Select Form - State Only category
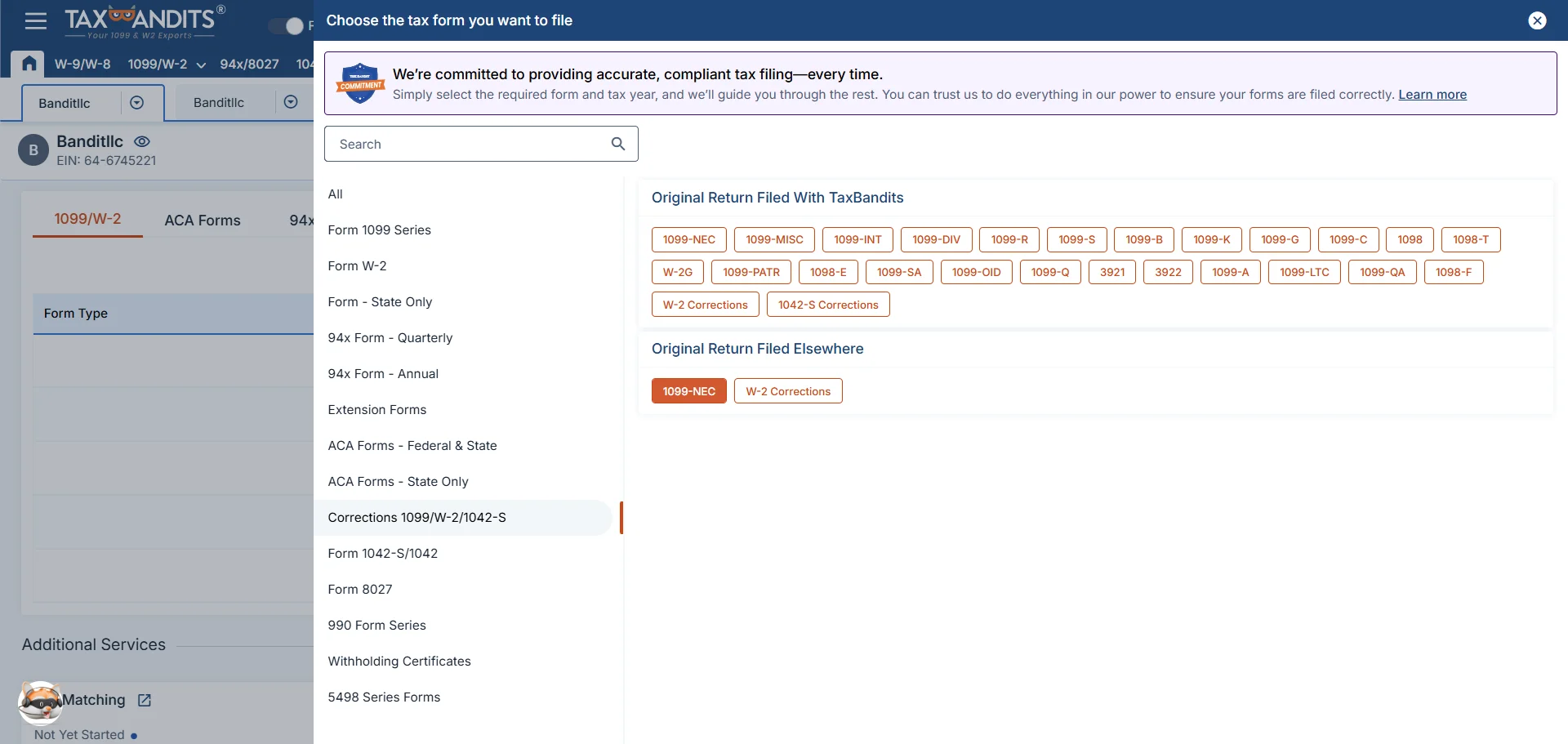 [x=463, y=301]
